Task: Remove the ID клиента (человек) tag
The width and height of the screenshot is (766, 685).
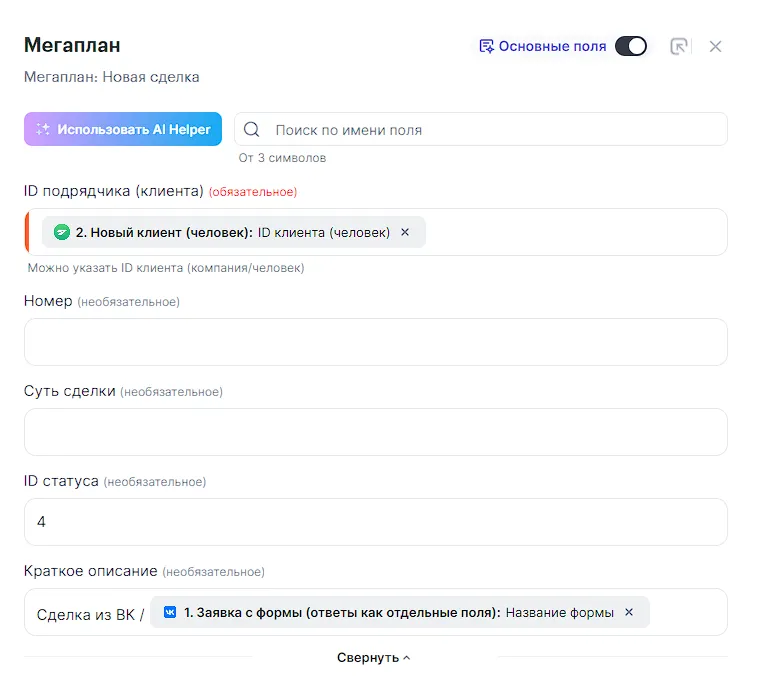Action: coord(405,232)
